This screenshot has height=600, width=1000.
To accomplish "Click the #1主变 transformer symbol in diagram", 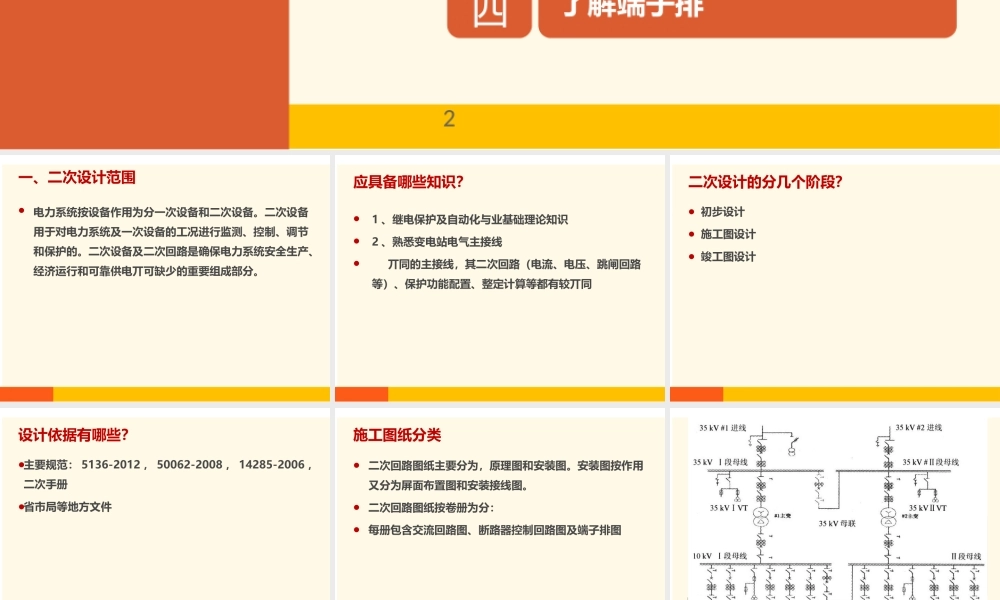I will click(761, 517).
